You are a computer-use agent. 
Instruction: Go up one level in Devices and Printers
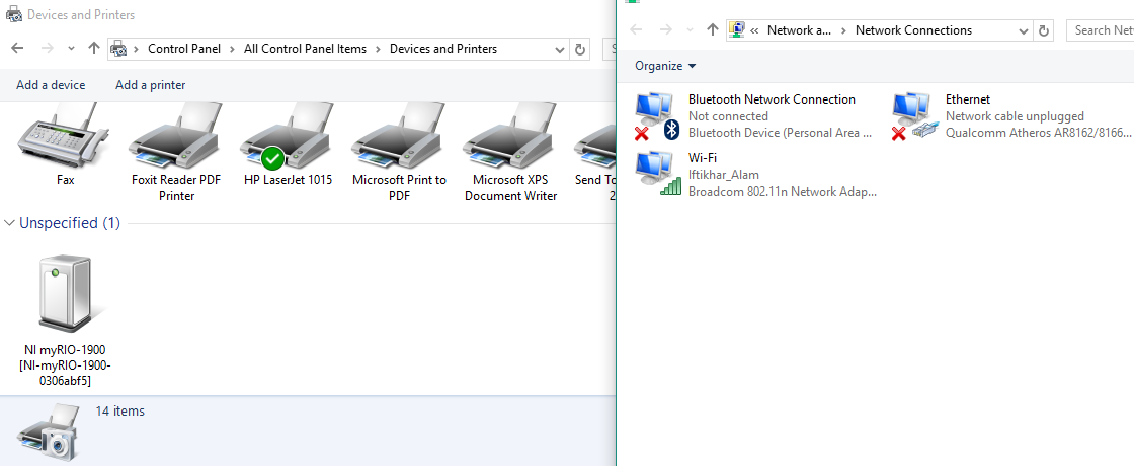(93, 48)
